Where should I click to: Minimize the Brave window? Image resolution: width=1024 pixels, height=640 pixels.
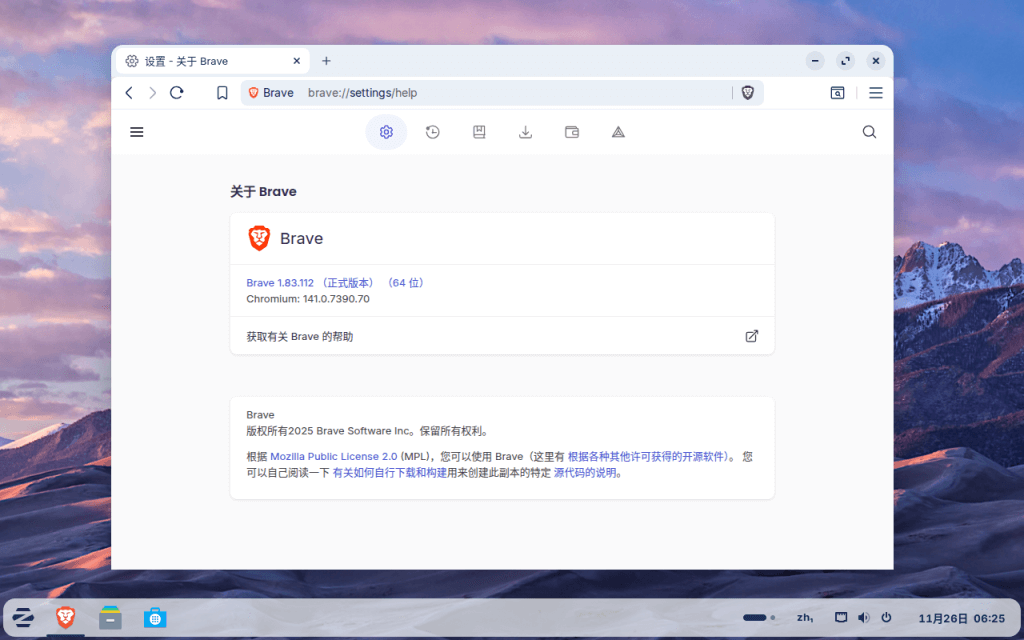pyautogui.click(x=815, y=61)
